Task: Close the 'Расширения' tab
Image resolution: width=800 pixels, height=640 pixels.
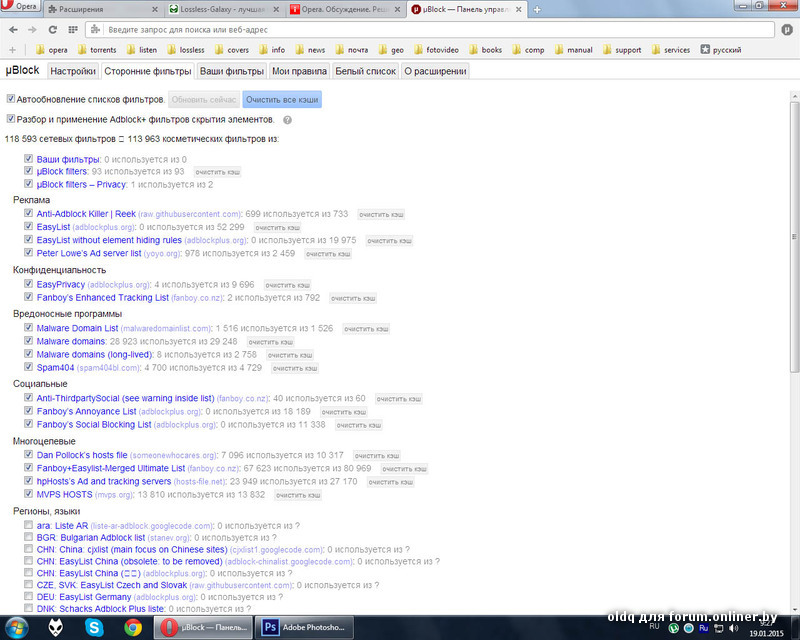Action: pos(155,9)
